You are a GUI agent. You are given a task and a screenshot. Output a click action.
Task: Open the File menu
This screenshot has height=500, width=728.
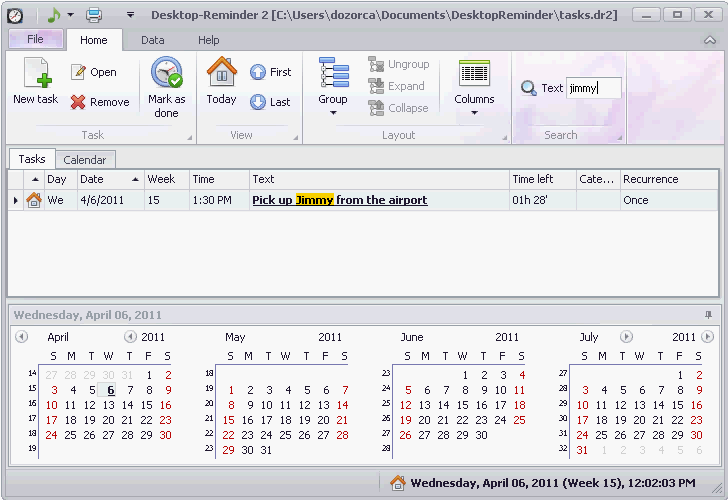click(x=35, y=40)
